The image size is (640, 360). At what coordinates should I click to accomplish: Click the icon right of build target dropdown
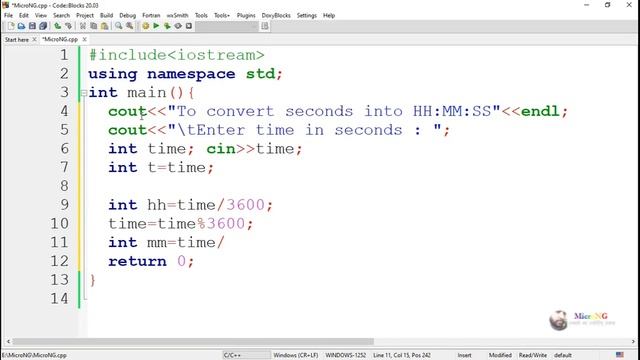click(265, 26)
